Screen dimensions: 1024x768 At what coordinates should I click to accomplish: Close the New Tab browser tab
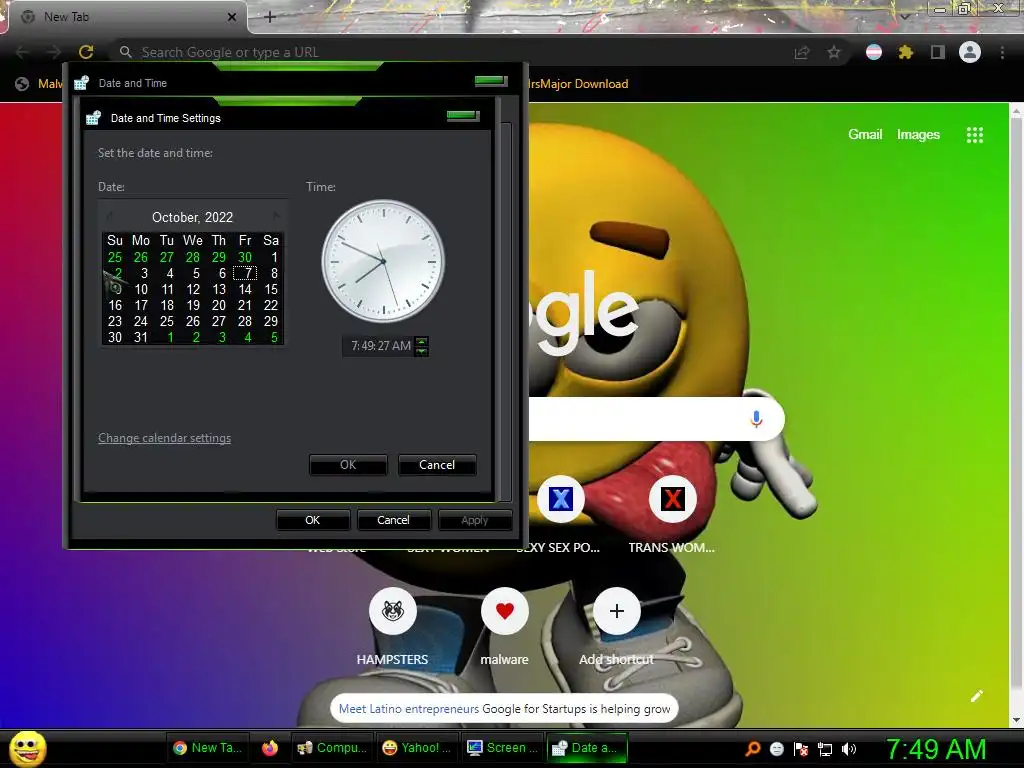pos(232,17)
